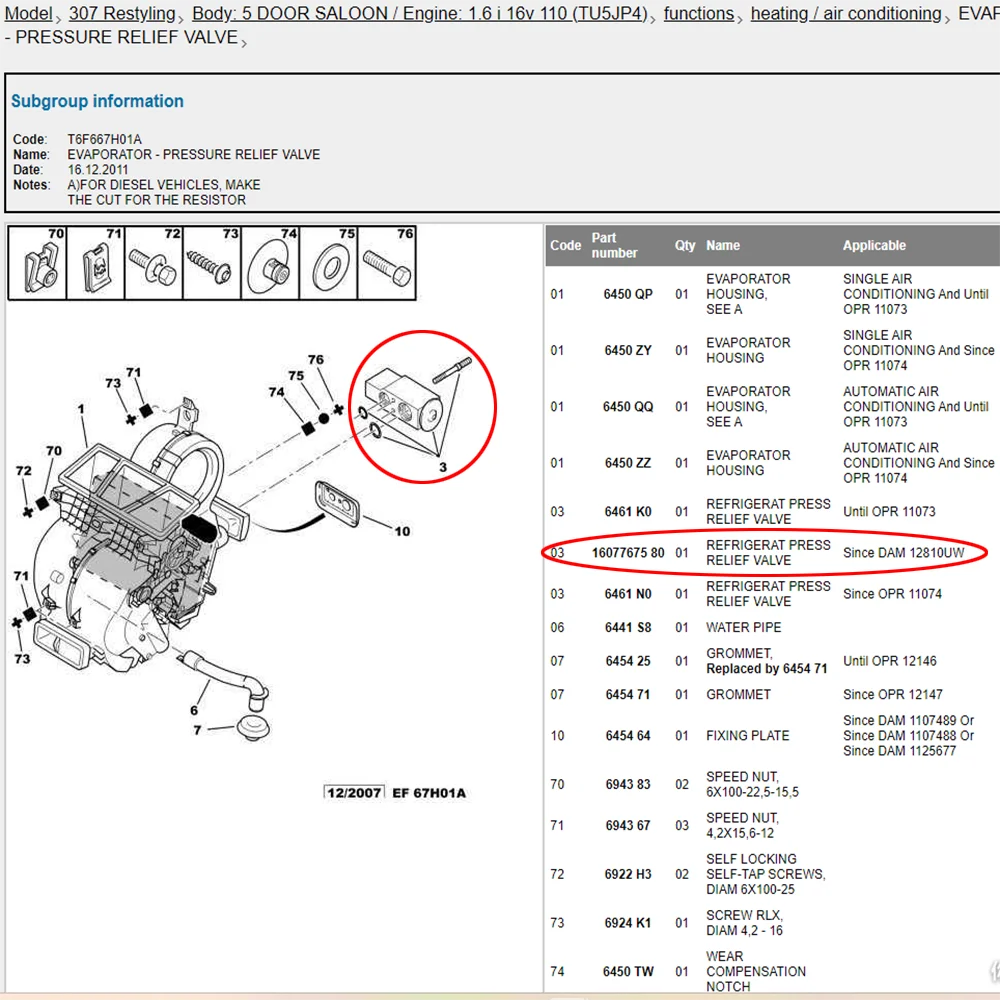The image size is (1000, 1000).
Task: Select thumbnail 76 bolt
Action: (386, 263)
